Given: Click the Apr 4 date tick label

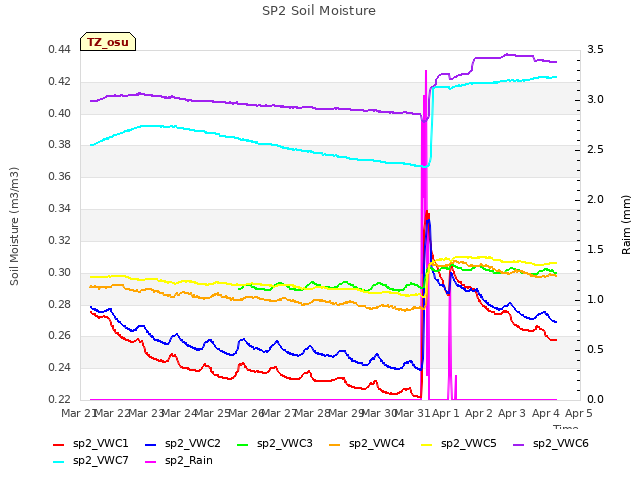Looking at the screenshot, I should (x=546, y=414).
